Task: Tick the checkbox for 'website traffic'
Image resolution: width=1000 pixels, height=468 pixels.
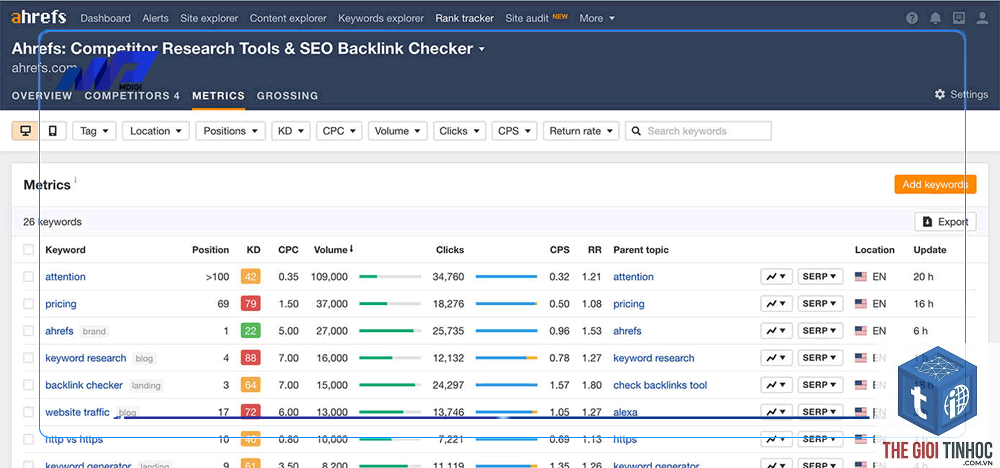Action: pos(29,413)
